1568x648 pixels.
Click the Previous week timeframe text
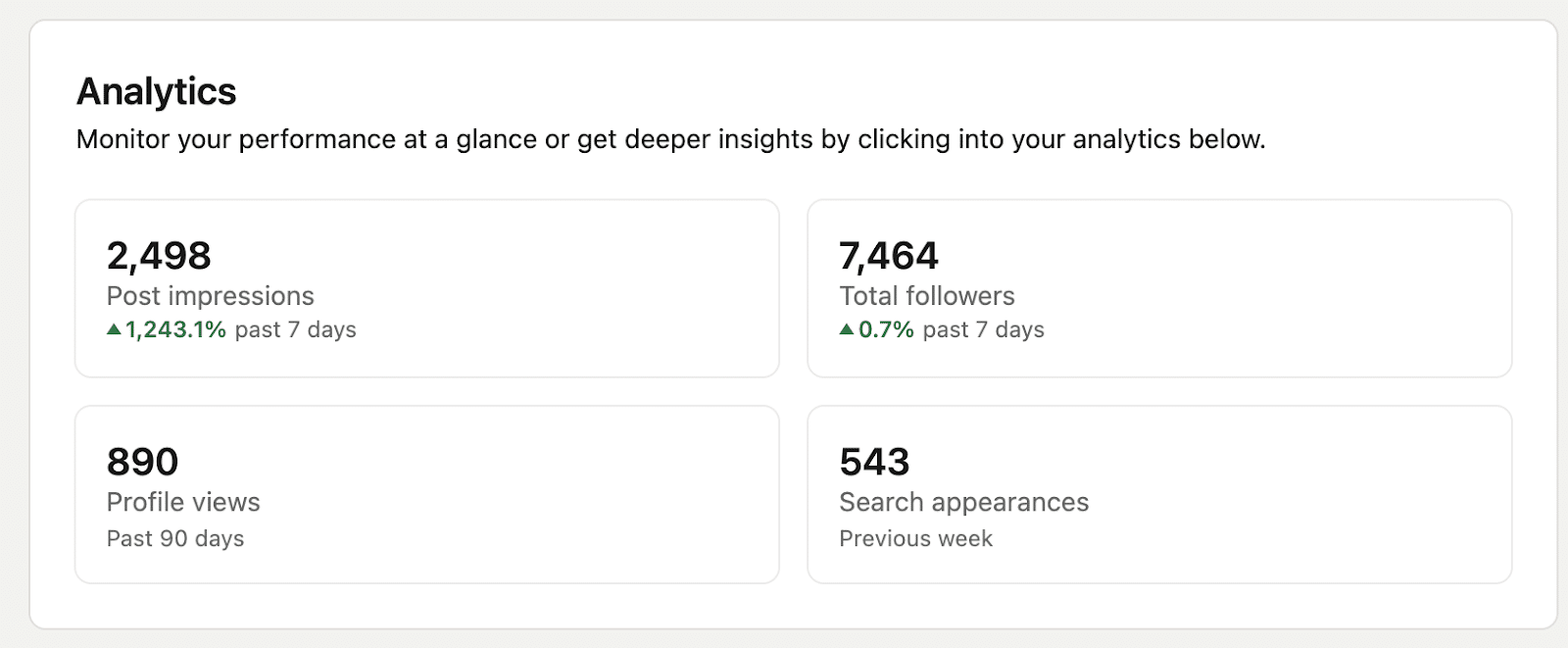click(915, 538)
